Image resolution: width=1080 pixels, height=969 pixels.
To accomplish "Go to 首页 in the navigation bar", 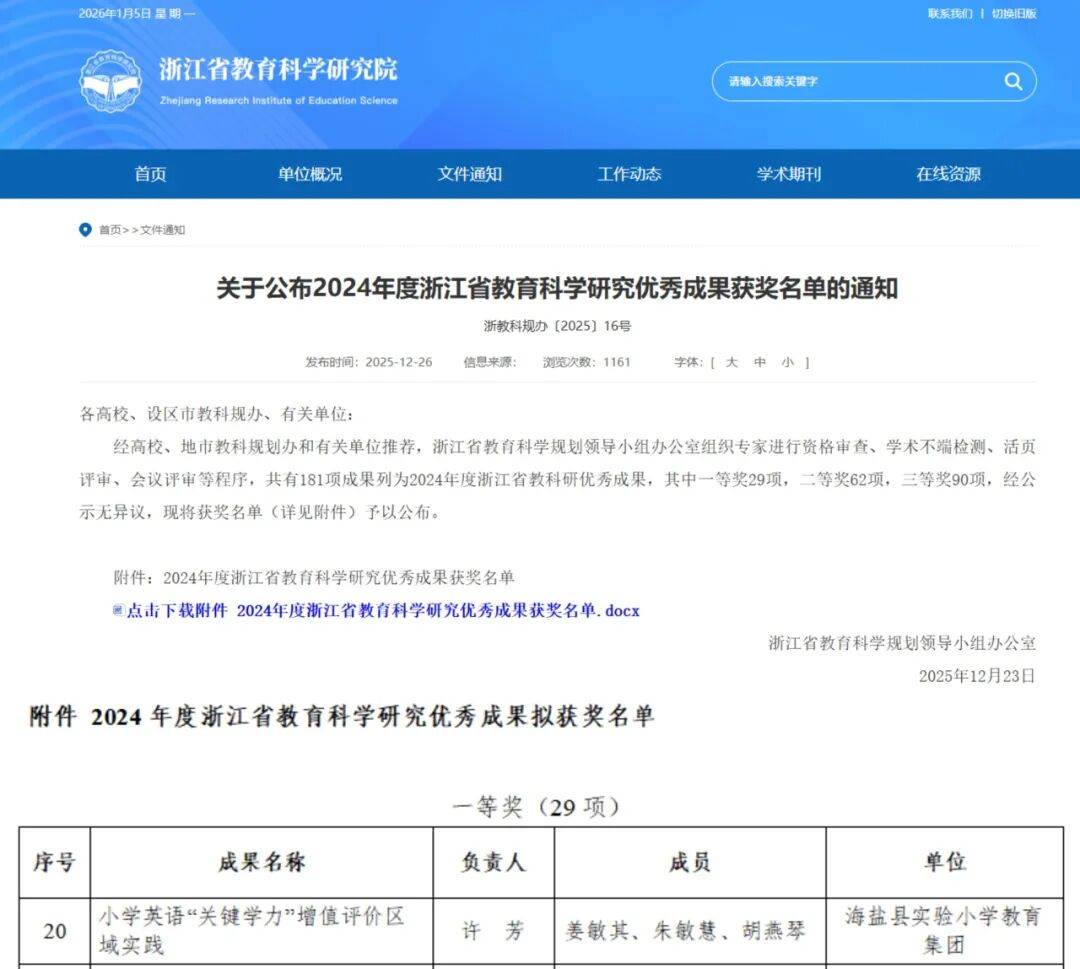I will tap(150, 174).
